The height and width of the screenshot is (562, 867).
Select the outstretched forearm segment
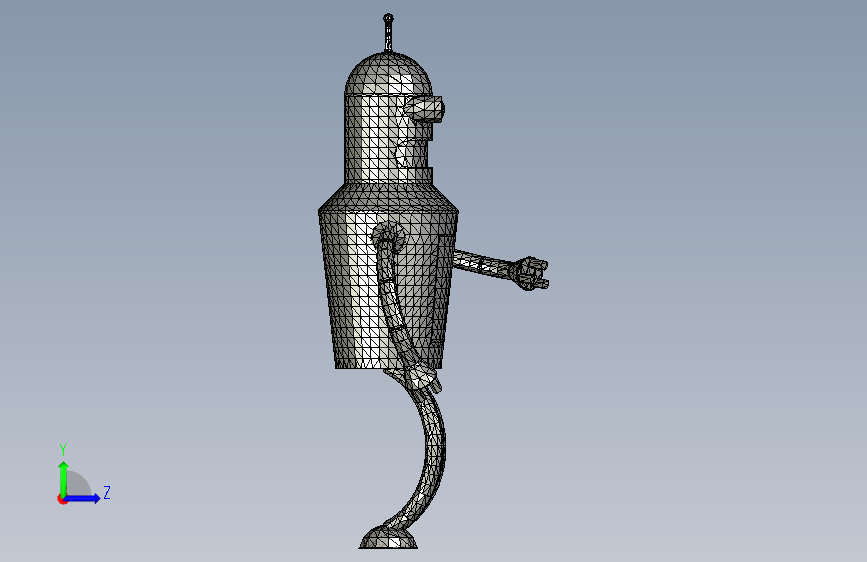(483, 263)
